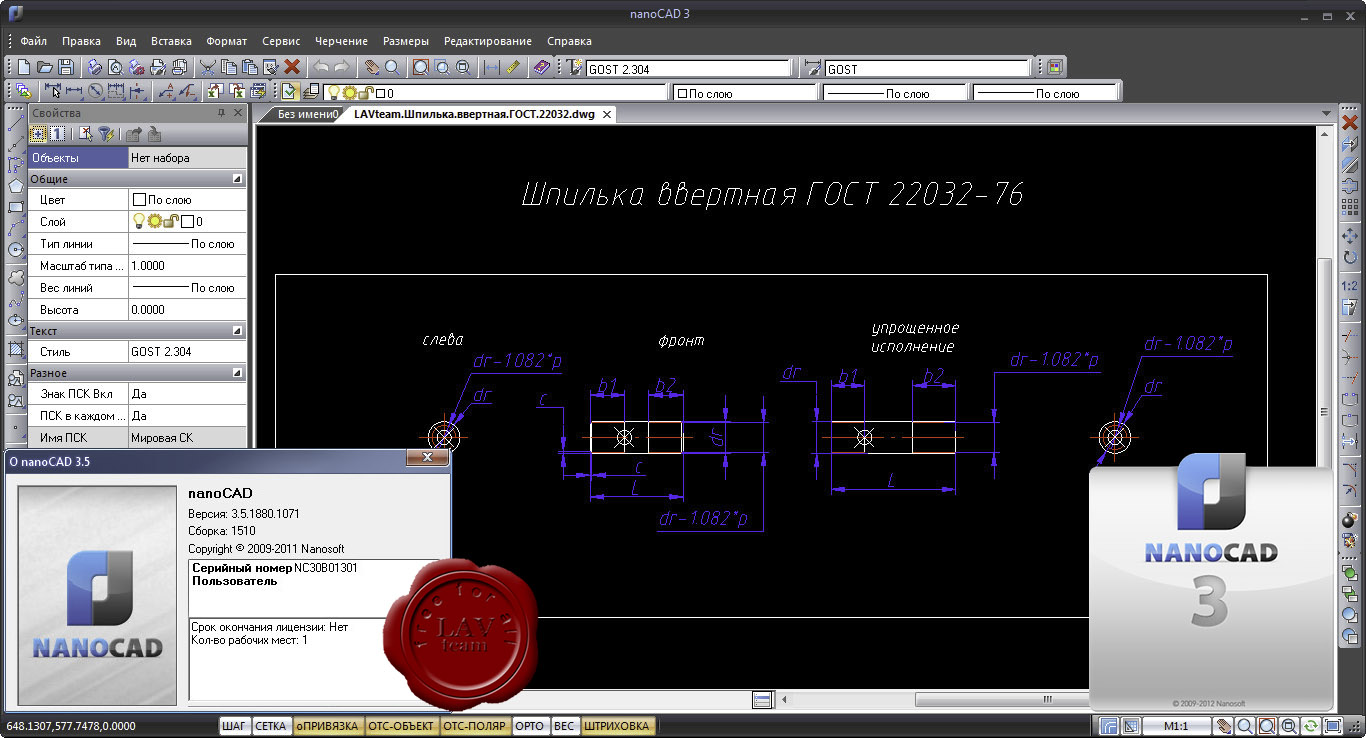Toggle ШТРИХОВКА hatch display

(x=617, y=726)
